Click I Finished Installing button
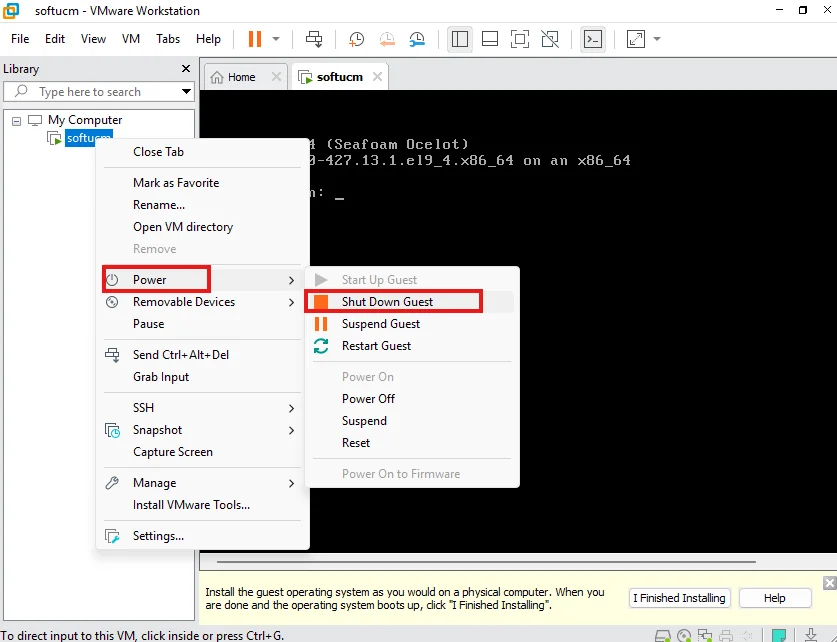837x642 pixels. tap(680, 598)
